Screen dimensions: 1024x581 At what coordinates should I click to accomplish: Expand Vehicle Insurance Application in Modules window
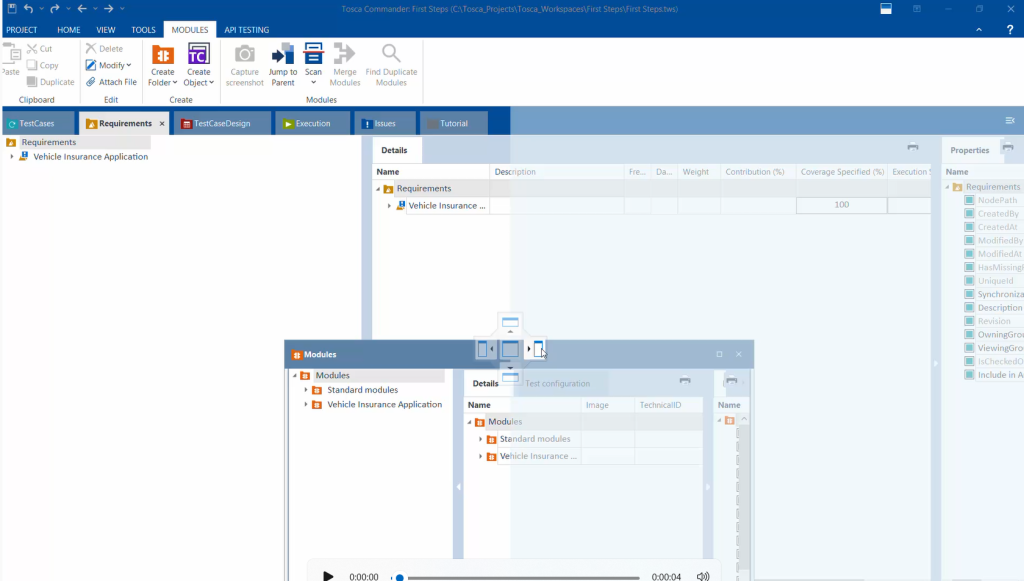[x=306, y=405]
